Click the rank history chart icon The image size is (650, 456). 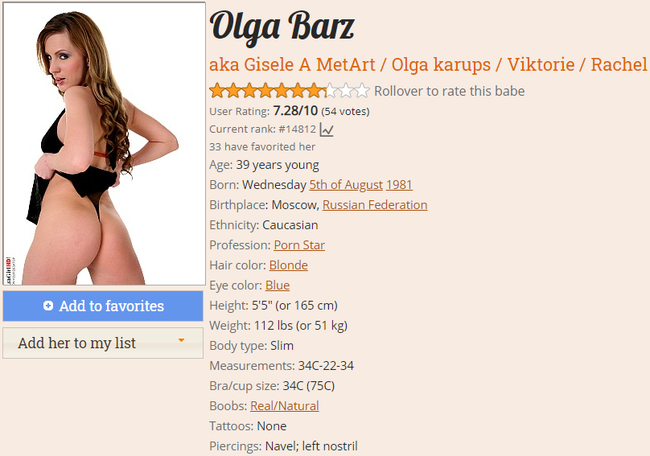point(327,130)
